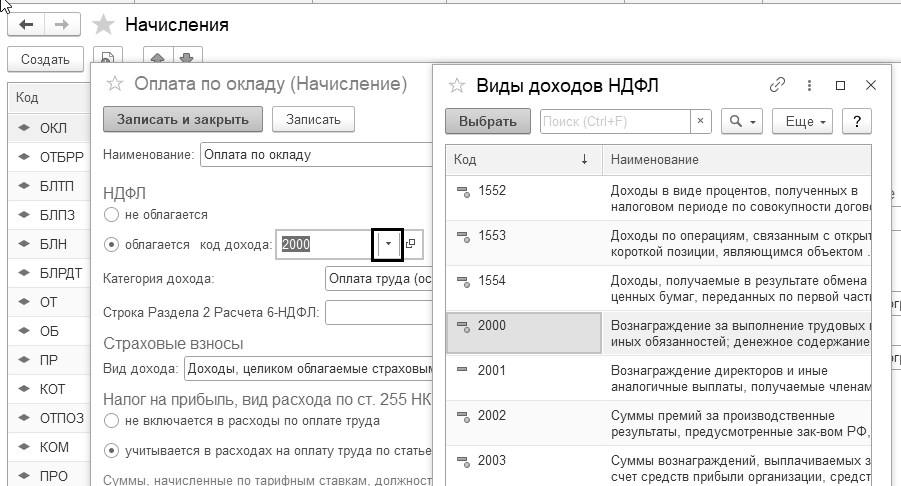The width and height of the screenshot is (901, 486).
Task: Click the Поиск (Ctrl+F) search field
Action: click(615, 121)
